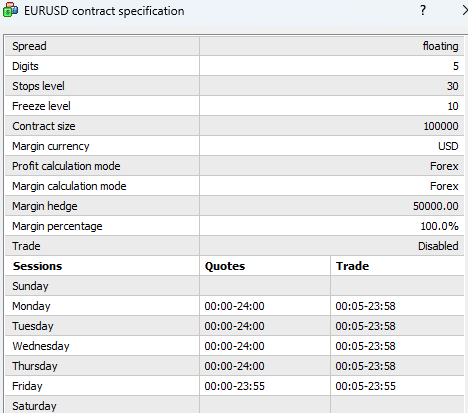Click Friday's Trade time 00:05-23:55
Screen dimensions: 468x413
tap(365, 386)
